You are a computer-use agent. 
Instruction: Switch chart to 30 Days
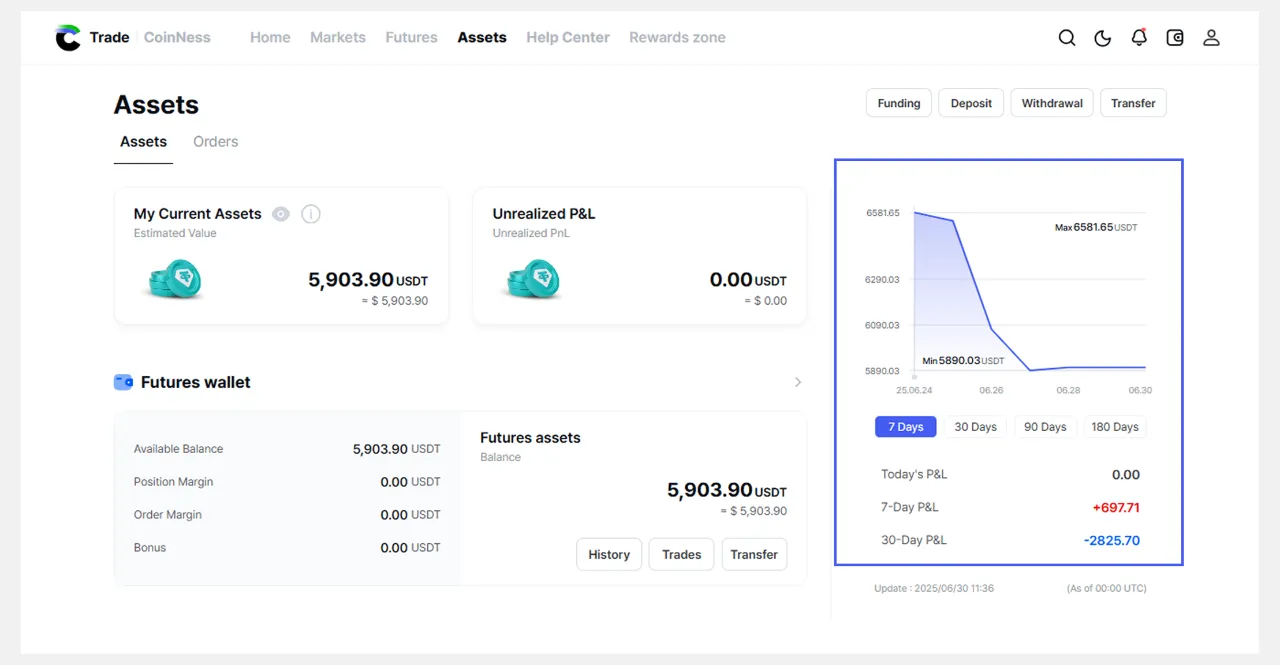975,427
